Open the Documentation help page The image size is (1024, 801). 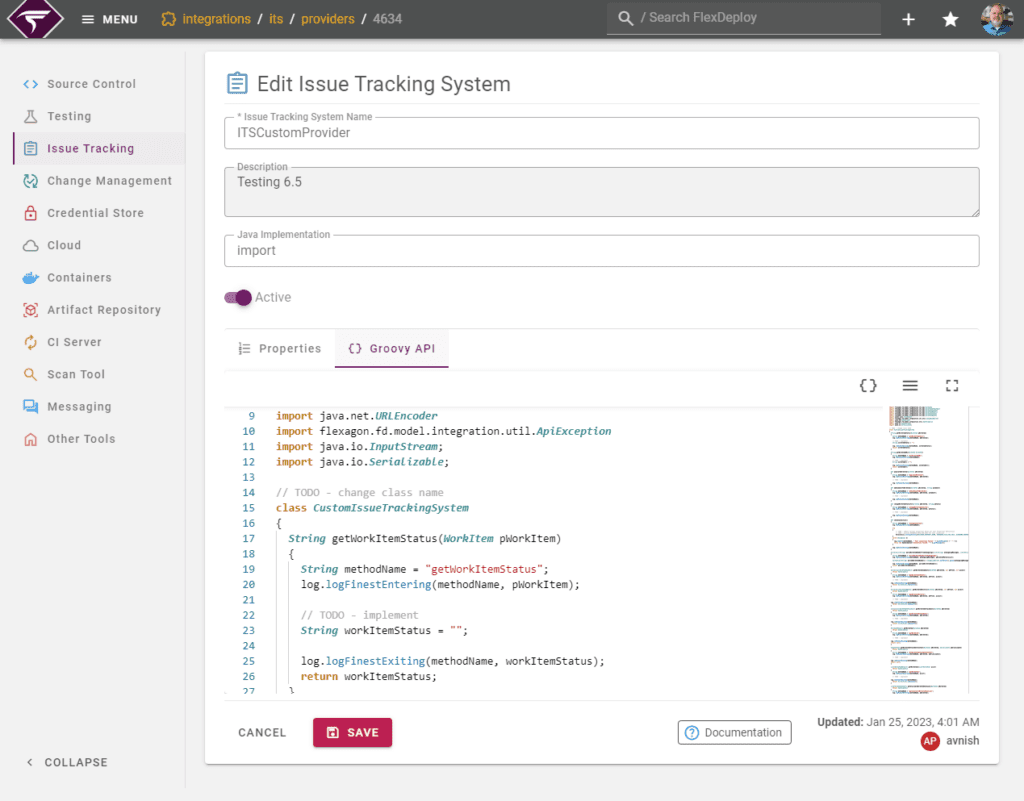coord(734,732)
